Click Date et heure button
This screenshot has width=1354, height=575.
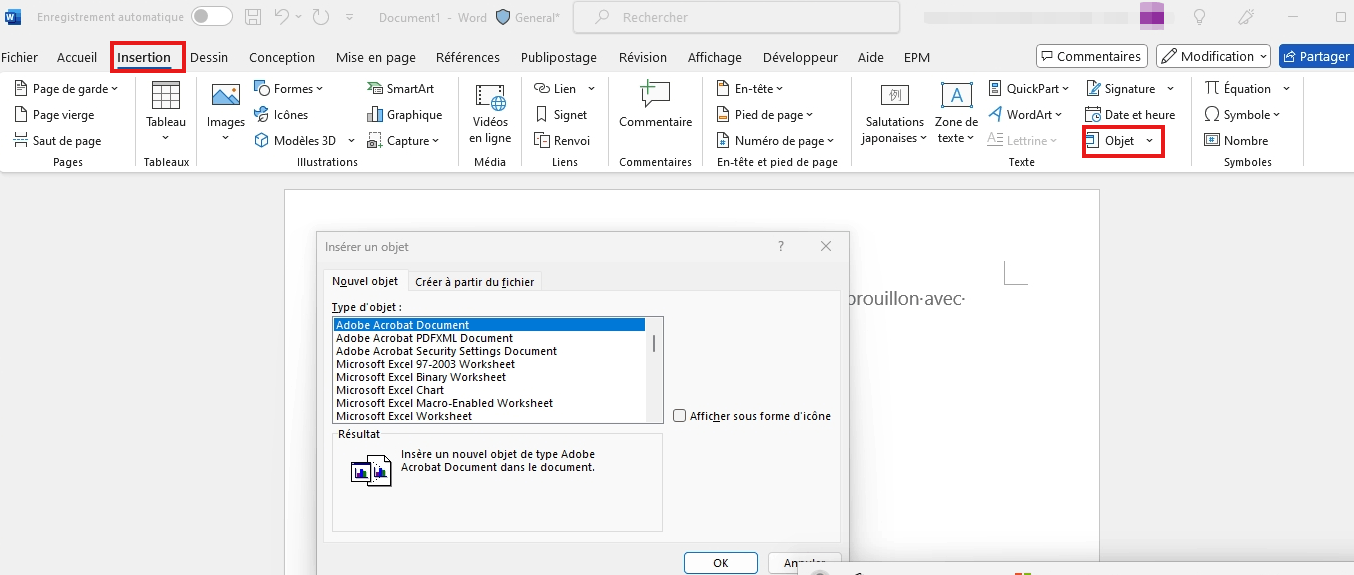point(1130,115)
